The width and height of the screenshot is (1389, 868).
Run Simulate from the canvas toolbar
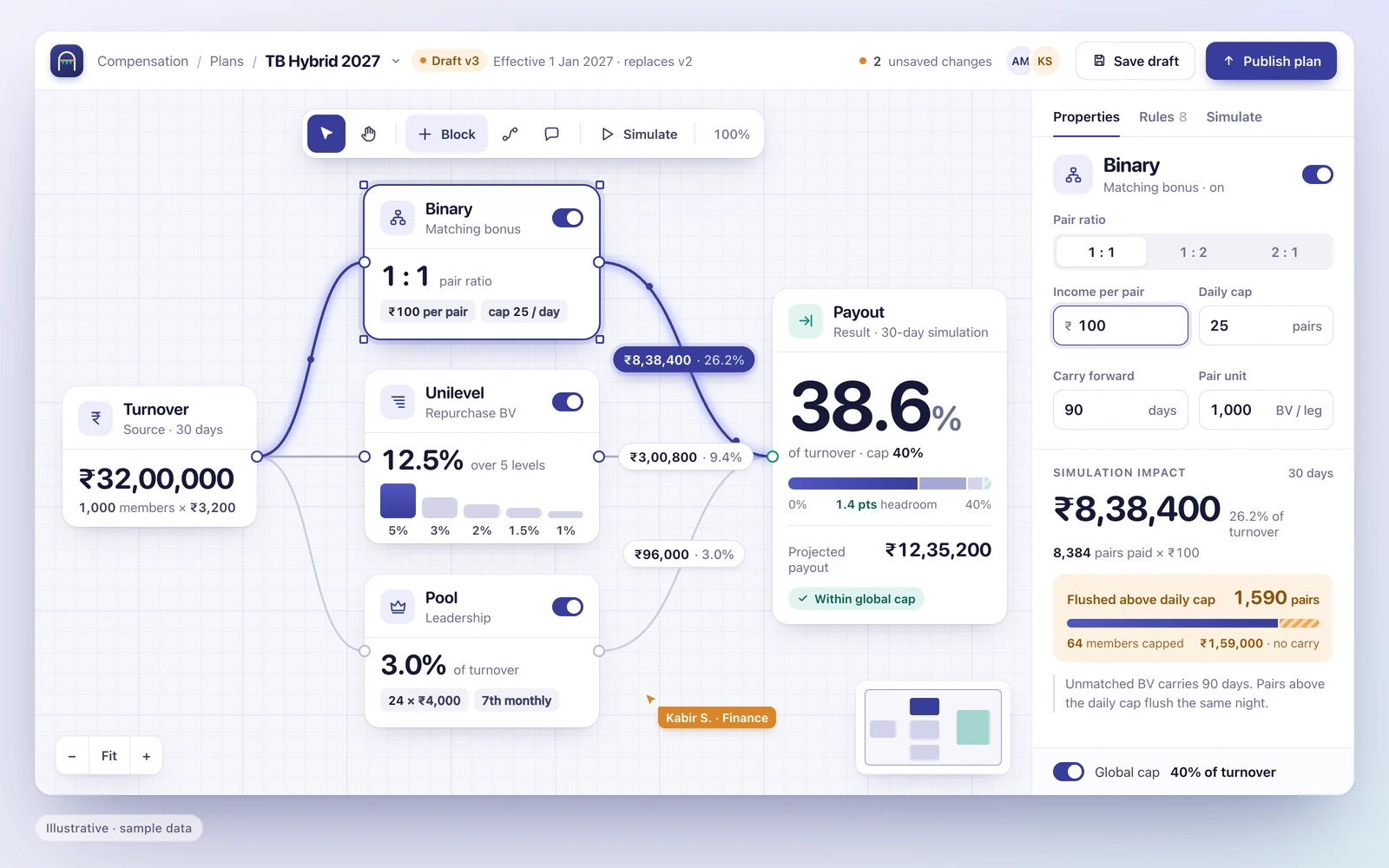click(x=639, y=135)
